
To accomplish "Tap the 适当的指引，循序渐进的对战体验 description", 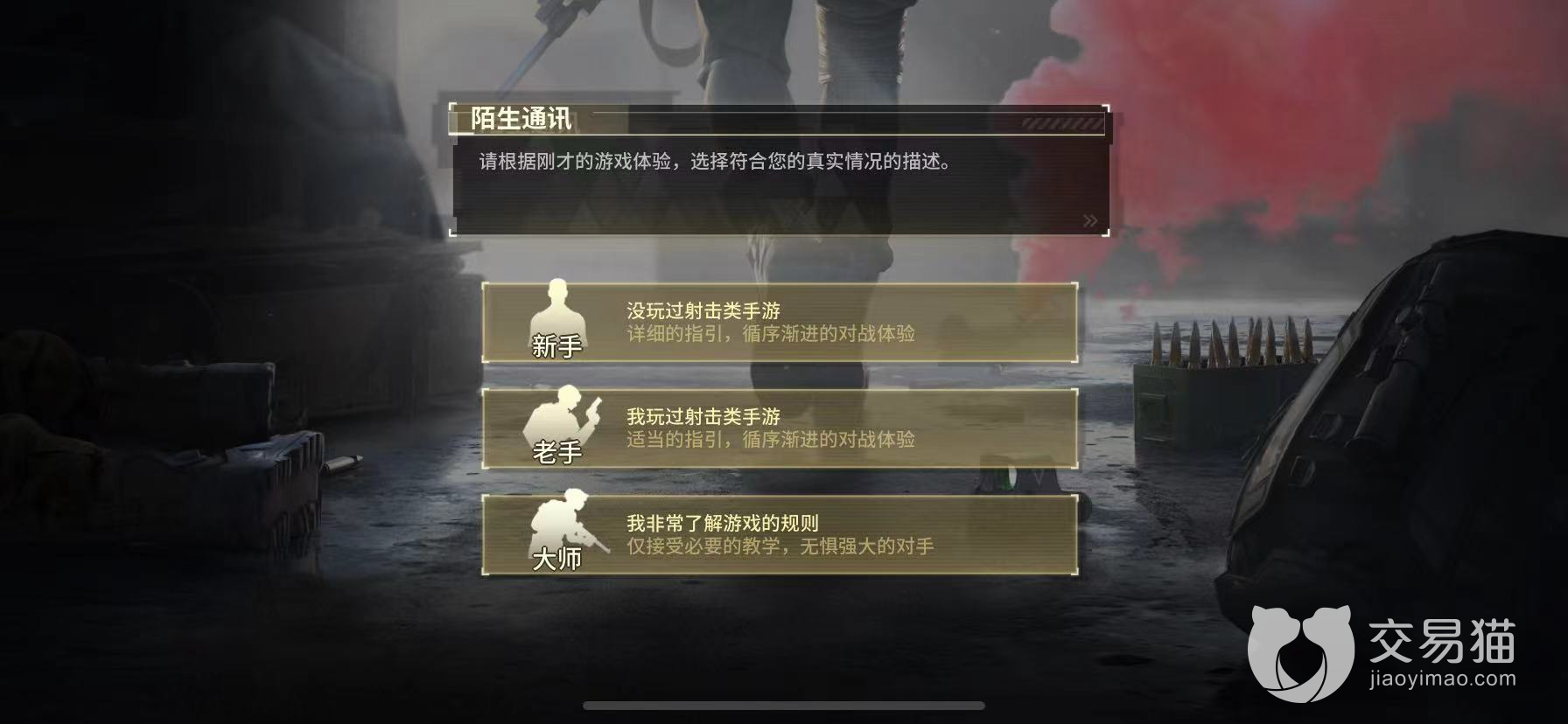I will tap(771, 439).
